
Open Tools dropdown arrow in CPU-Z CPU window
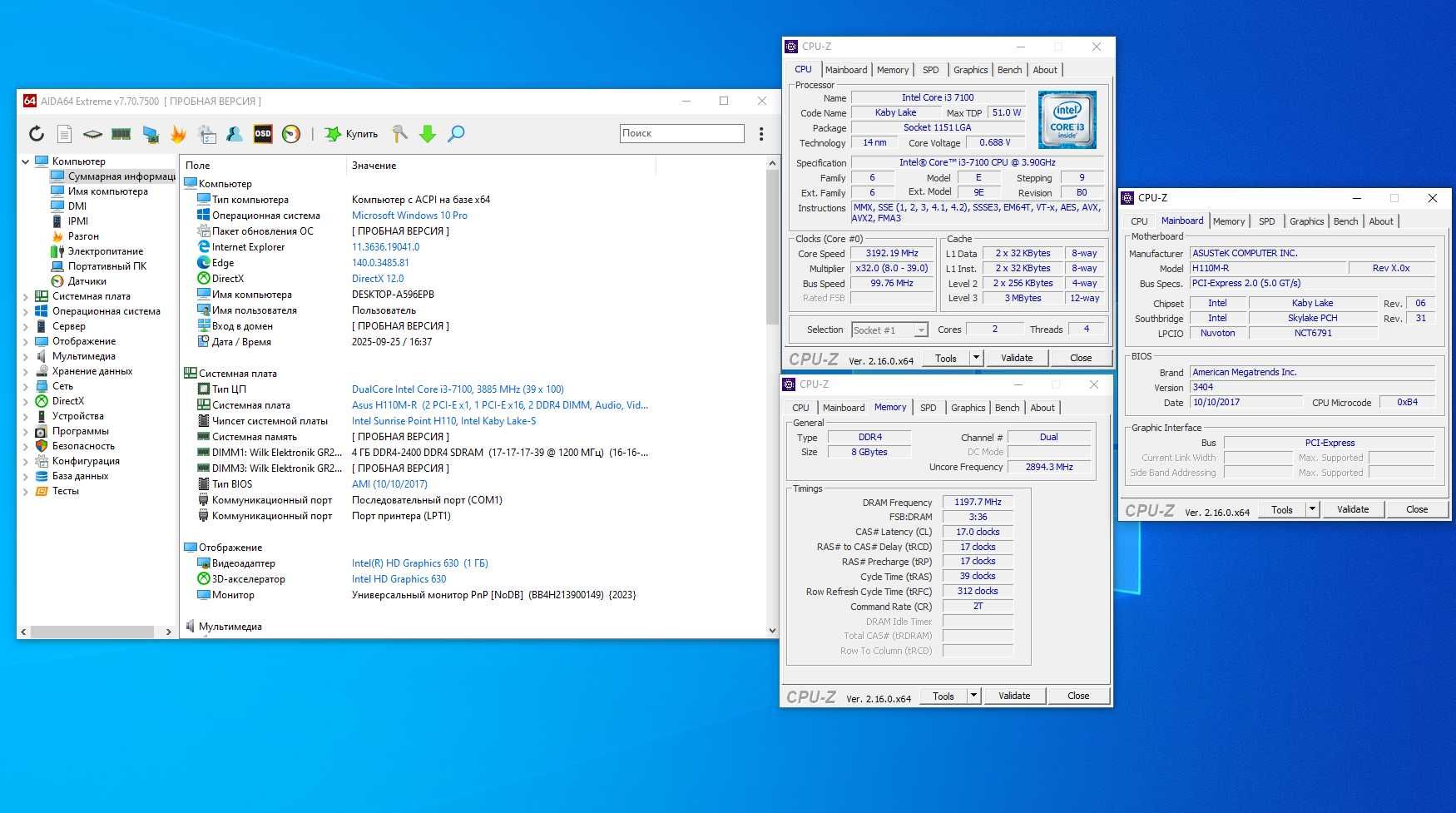pyautogui.click(x=976, y=358)
